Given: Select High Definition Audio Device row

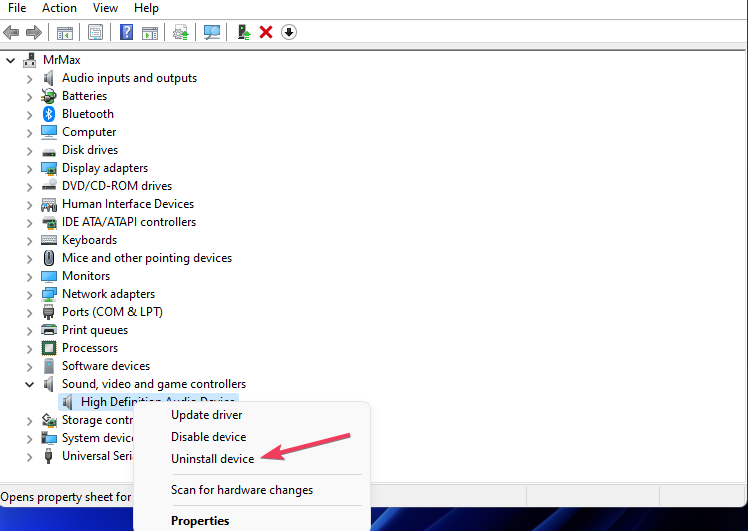Looking at the screenshot, I should [148, 402].
